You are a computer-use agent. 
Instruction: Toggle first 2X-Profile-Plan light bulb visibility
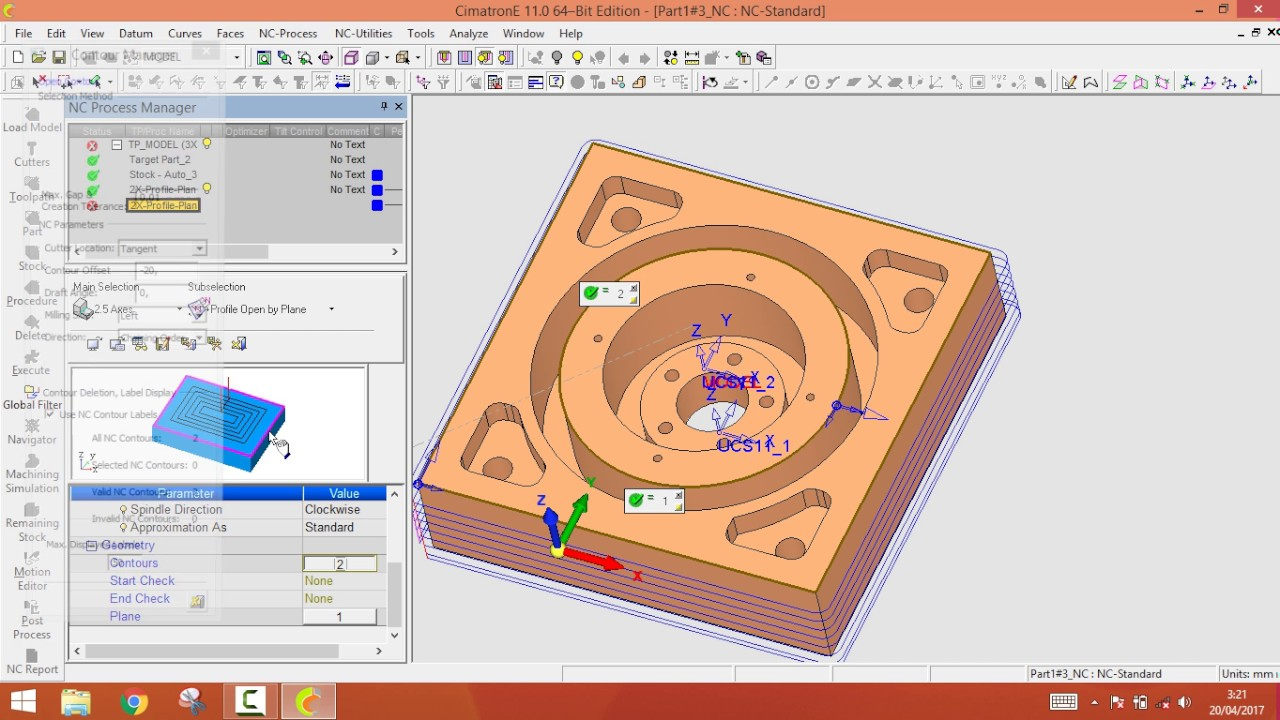(x=207, y=189)
